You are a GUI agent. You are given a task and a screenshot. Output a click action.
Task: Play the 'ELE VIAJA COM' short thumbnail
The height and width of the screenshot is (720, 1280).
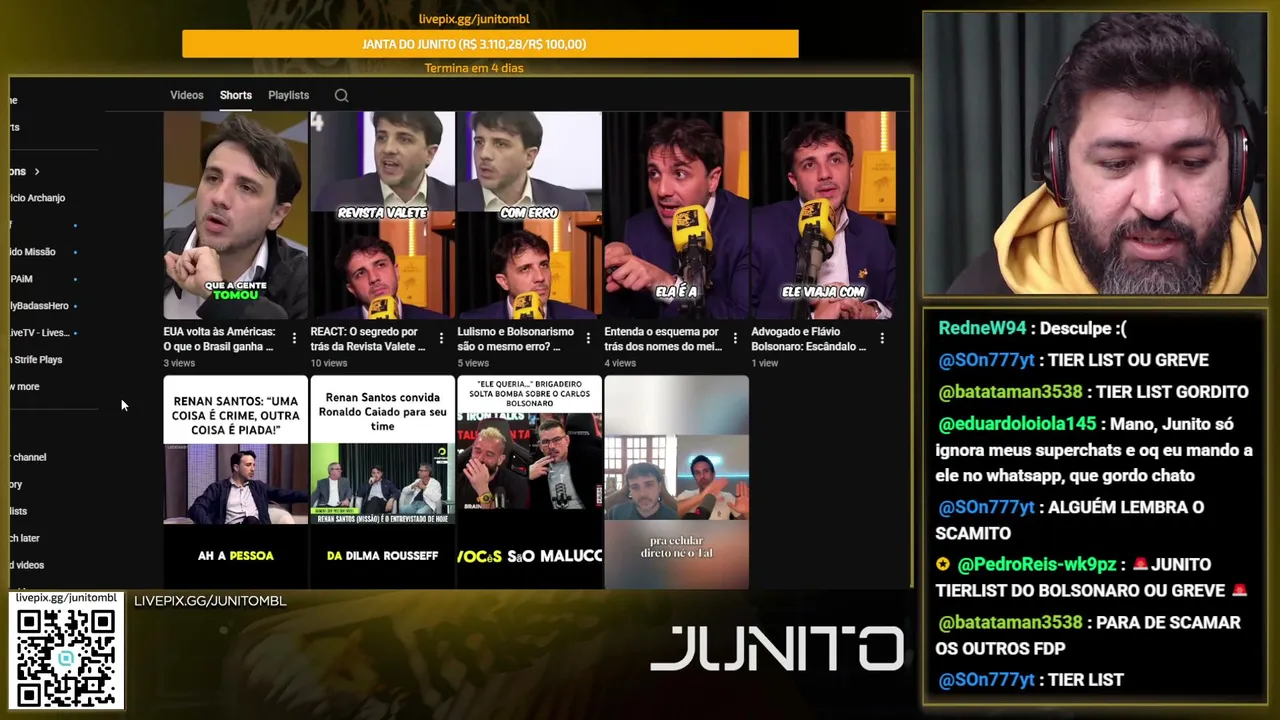coord(824,215)
